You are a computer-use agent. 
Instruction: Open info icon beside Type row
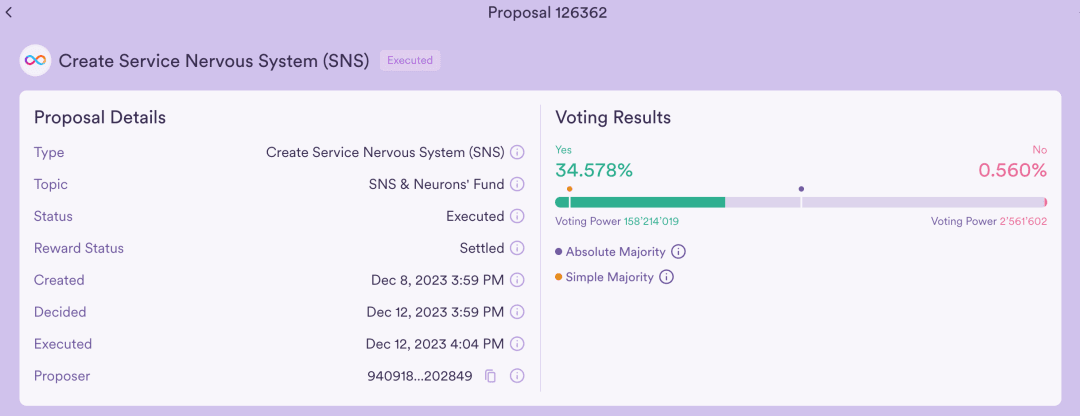pyautogui.click(x=517, y=152)
